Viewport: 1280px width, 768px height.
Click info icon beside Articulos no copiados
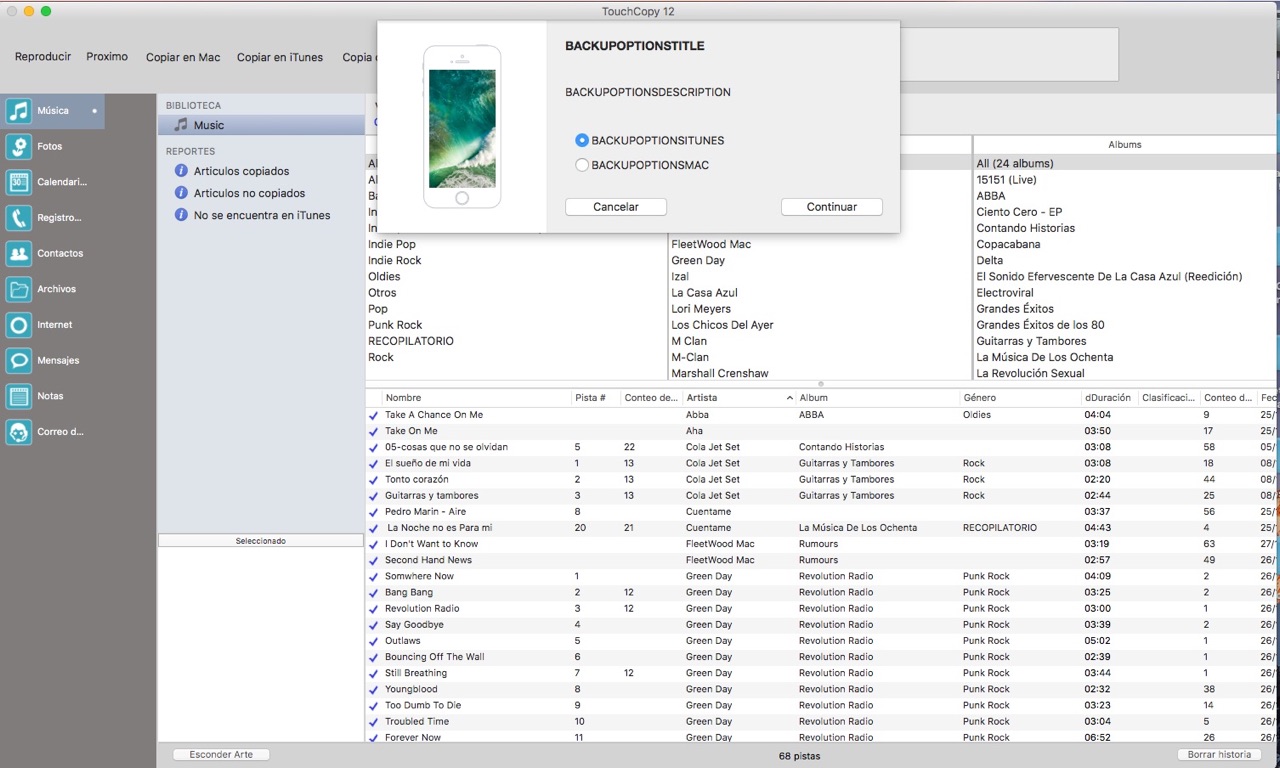(x=181, y=193)
